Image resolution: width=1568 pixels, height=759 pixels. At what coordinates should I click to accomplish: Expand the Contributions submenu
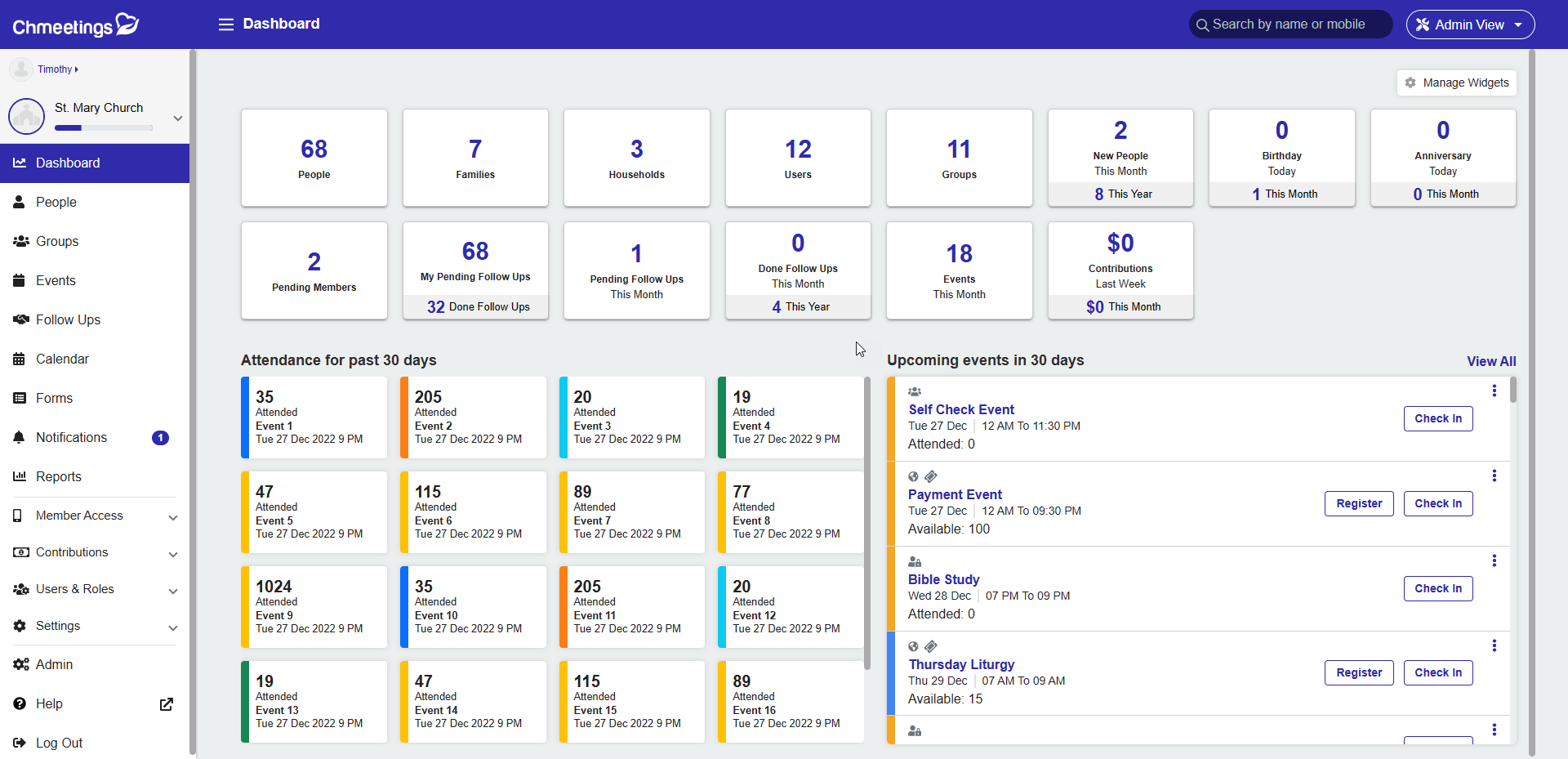(173, 555)
